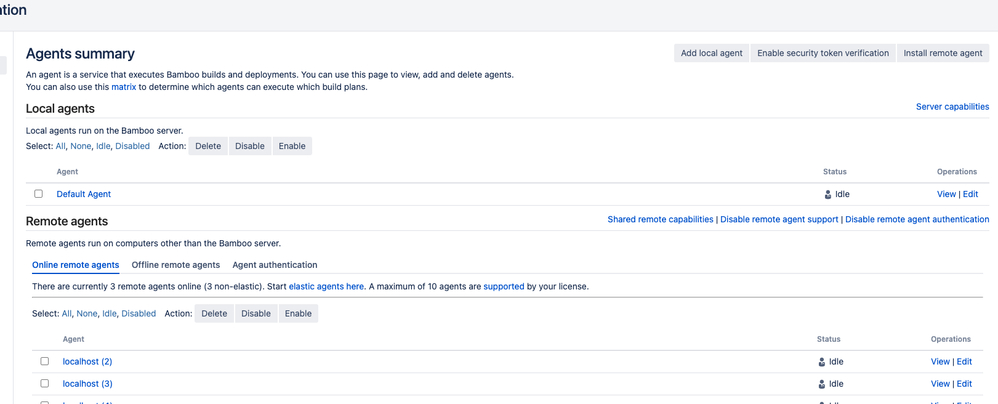Click Default Agent idle status icon
Image resolution: width=998 pixels, height=404 pixels.
[827, 195]
